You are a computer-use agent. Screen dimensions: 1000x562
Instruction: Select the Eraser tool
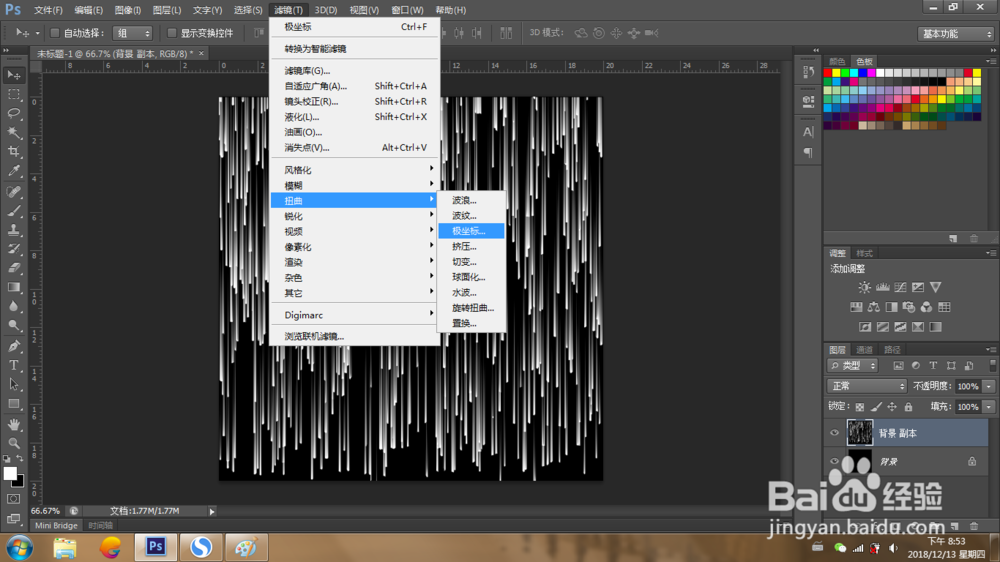click(x=13, y=268)
